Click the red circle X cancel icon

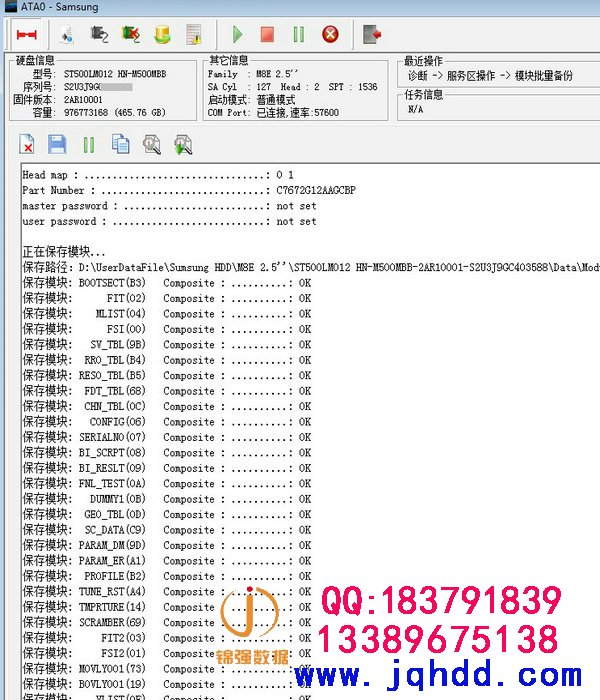coord(330,34)
